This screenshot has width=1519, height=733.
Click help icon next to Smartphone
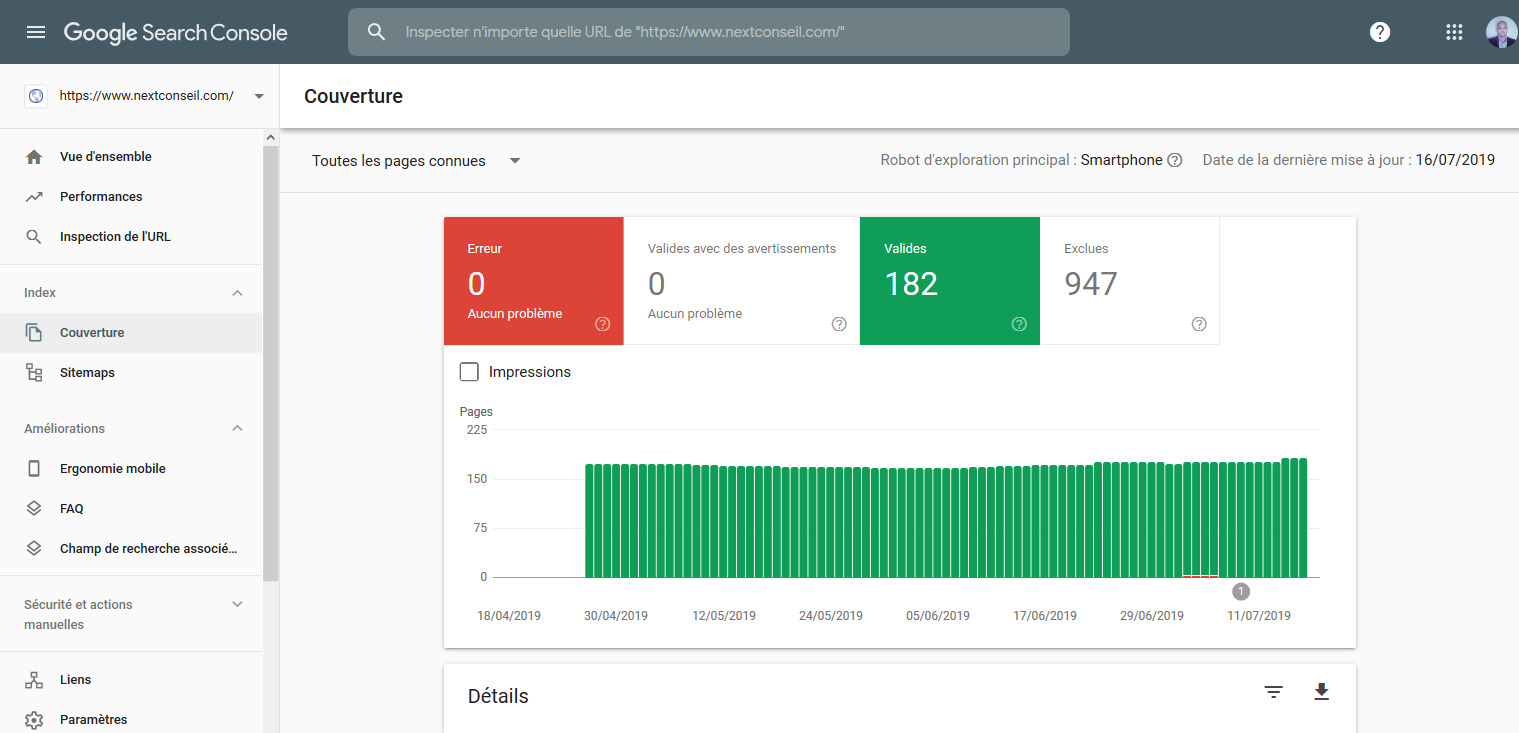tap(1175, 160)
